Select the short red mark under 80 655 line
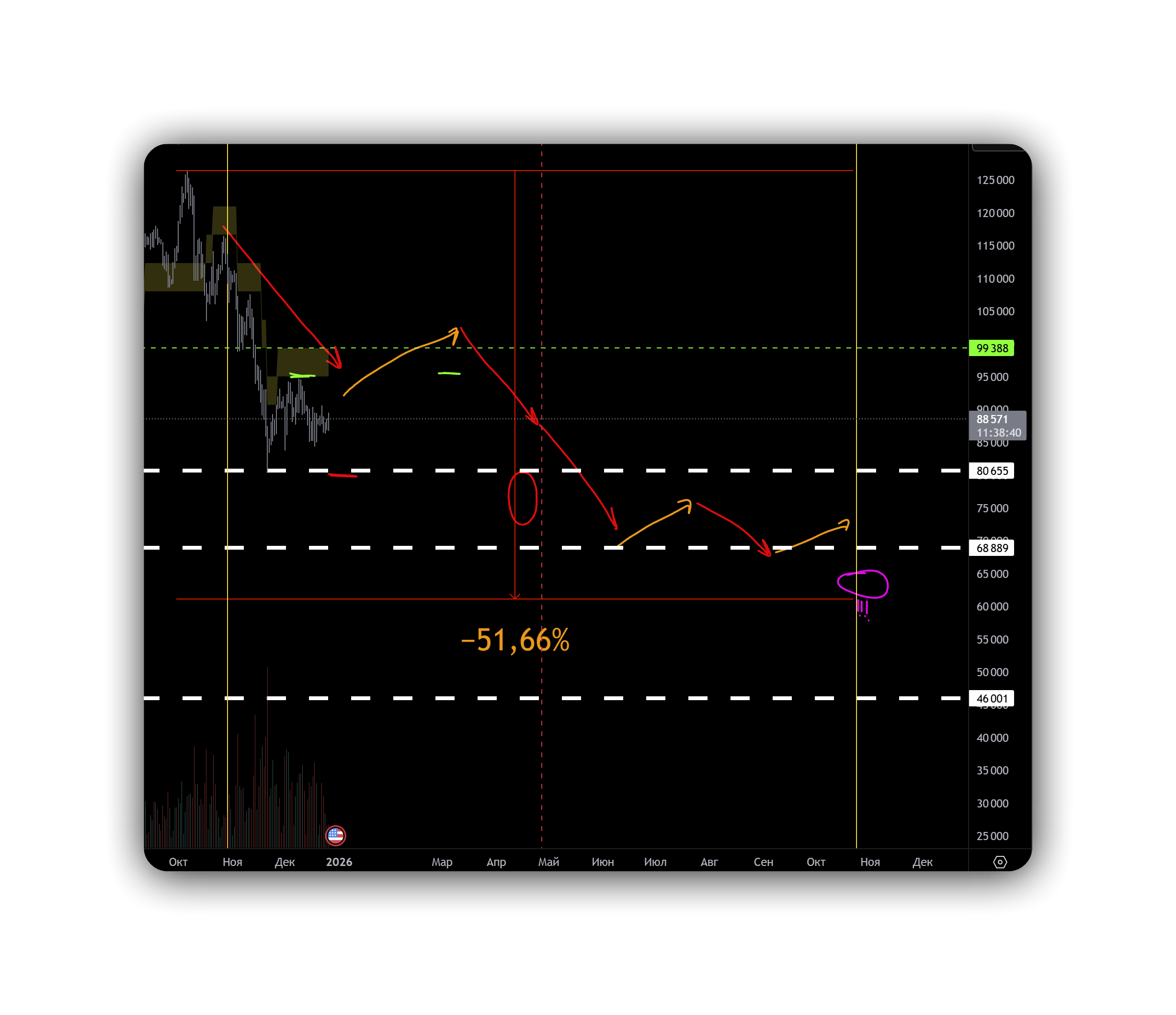The width and height of the screenshot is (1176, 1015). click(x=343, y=475)
